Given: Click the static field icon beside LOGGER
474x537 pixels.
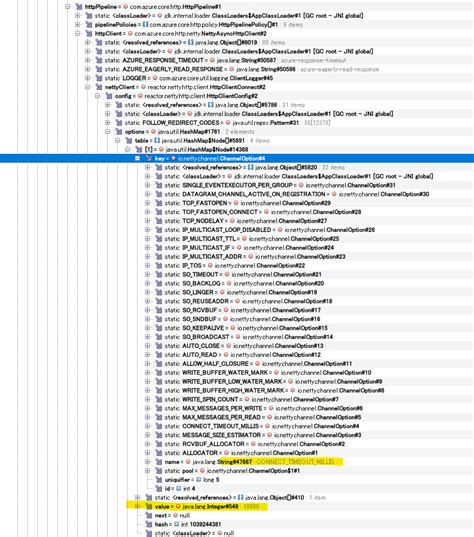Looking at the screenshot, I should tap(99, 78).
